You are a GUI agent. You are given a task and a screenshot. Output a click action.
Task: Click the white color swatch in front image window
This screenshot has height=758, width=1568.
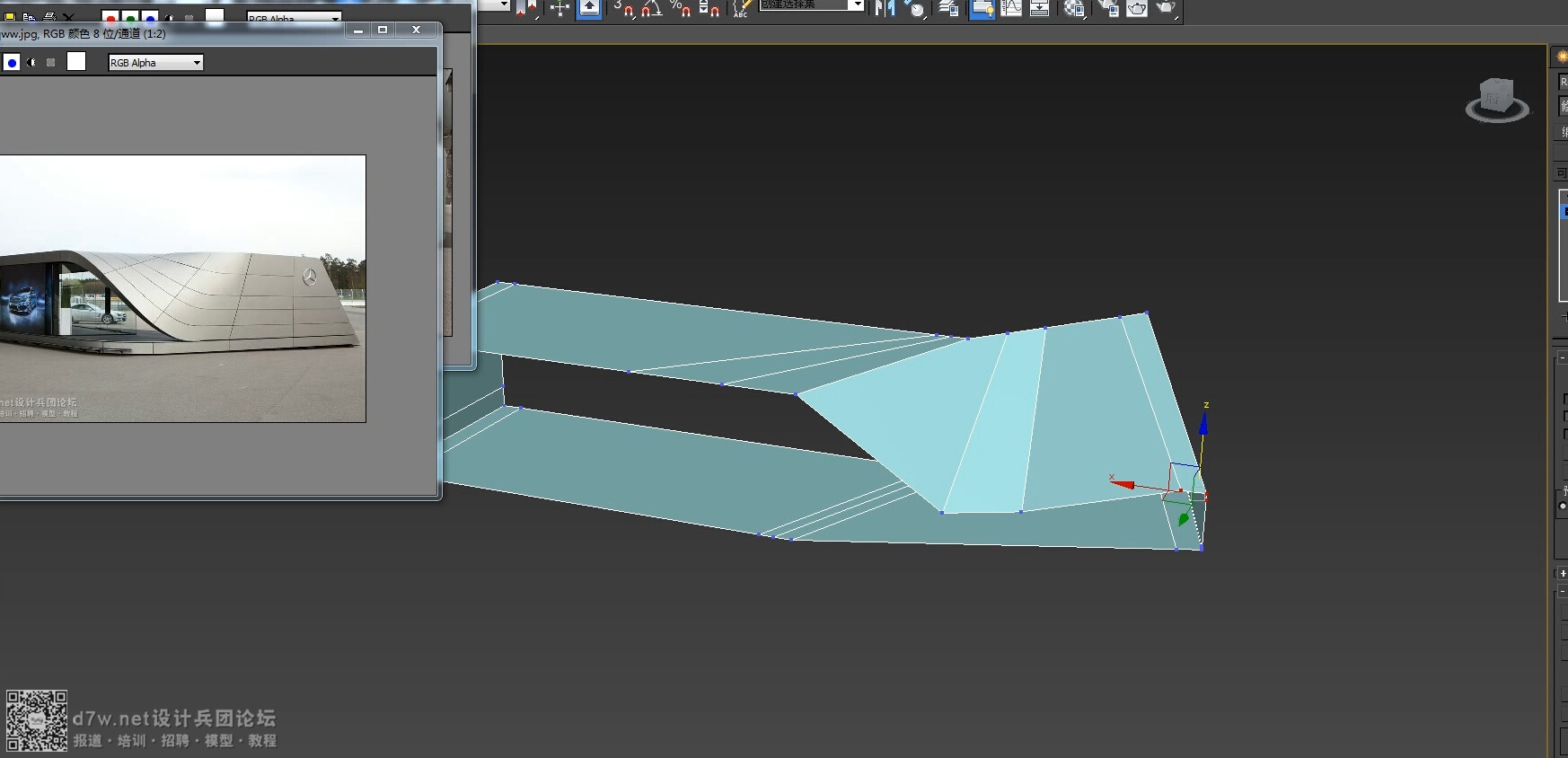(76, 61)
